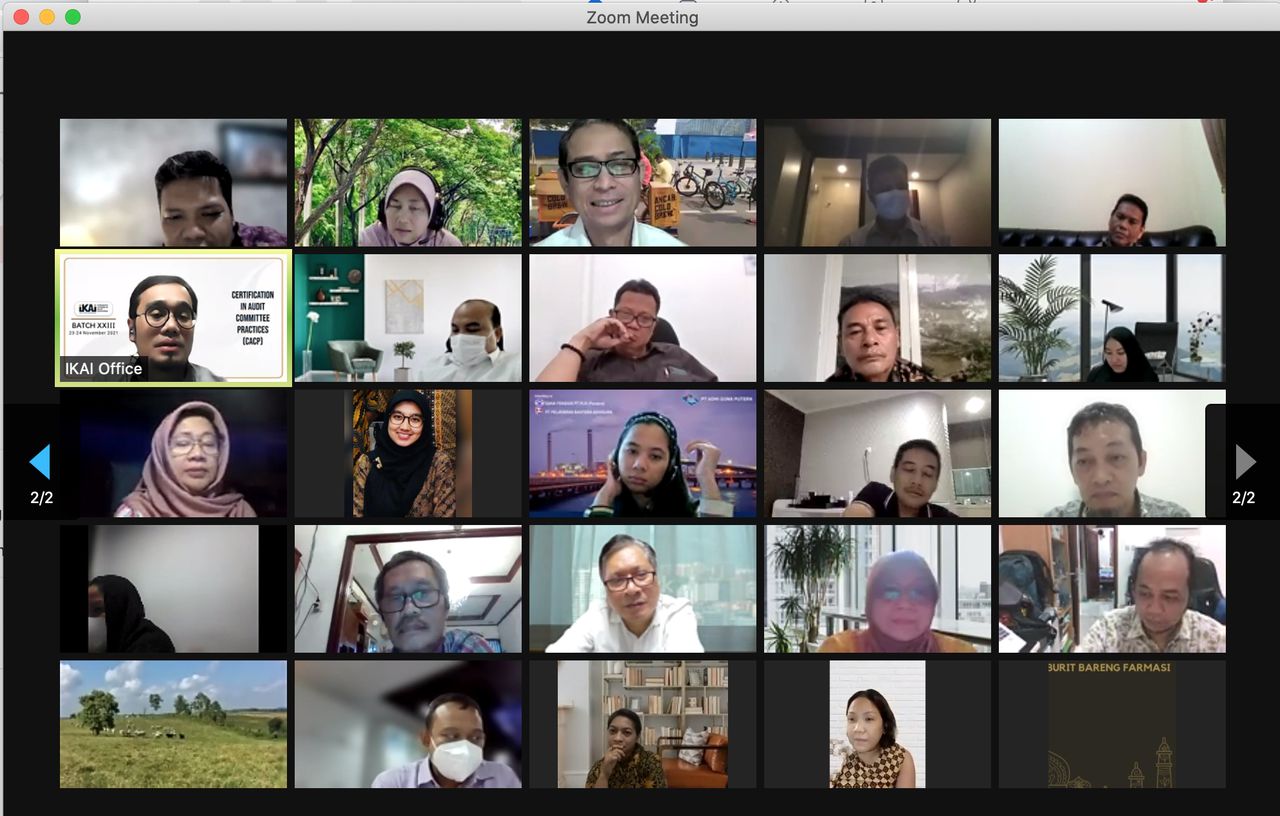Select man on black leather sofa tile
Viewport: 1280px width, 816px height.
click(1112, 183)
